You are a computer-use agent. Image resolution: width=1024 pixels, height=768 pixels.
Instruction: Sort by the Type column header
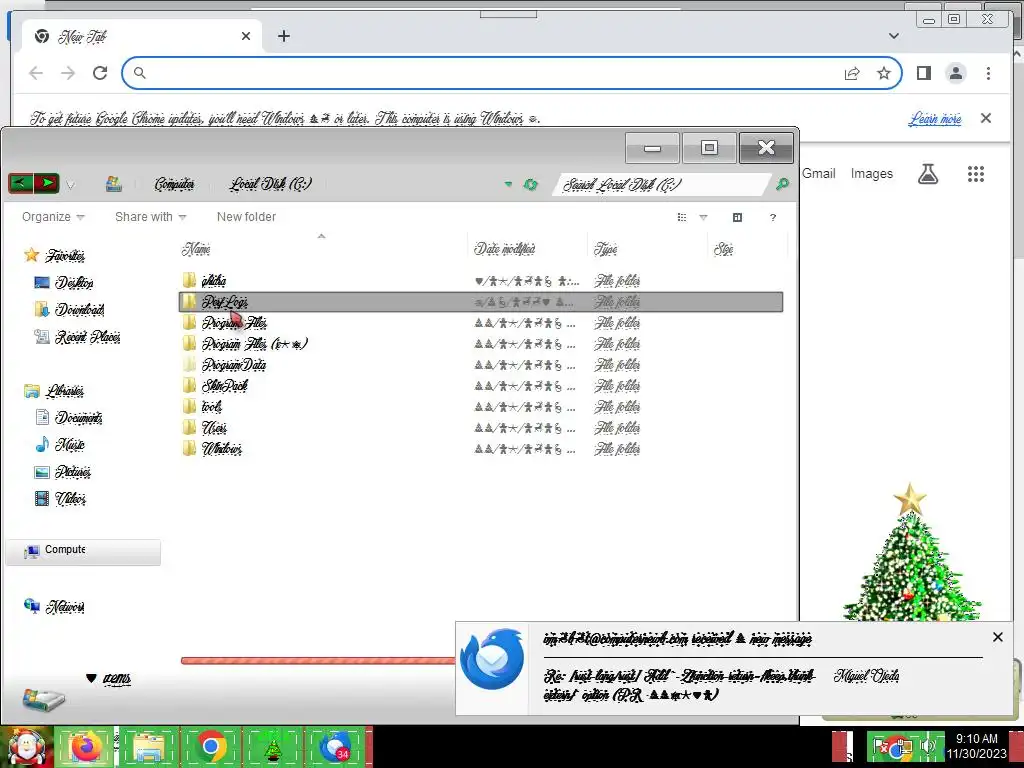pos(647,249)
